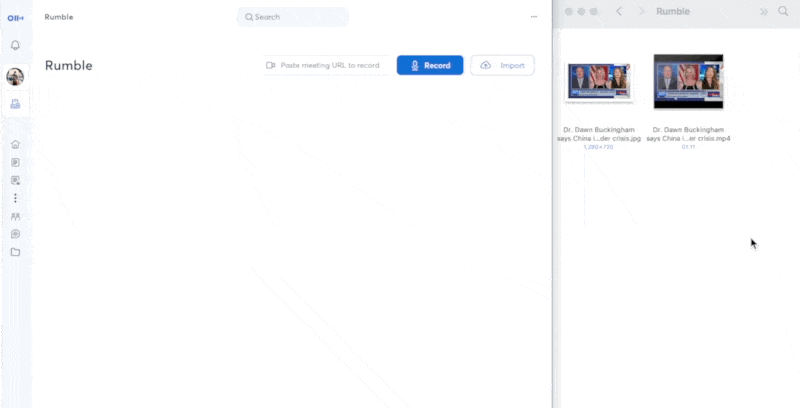Go back in the Finder window
Viewport: 800px width, 408px height.
pyautogui.click(x=620, y=11)
